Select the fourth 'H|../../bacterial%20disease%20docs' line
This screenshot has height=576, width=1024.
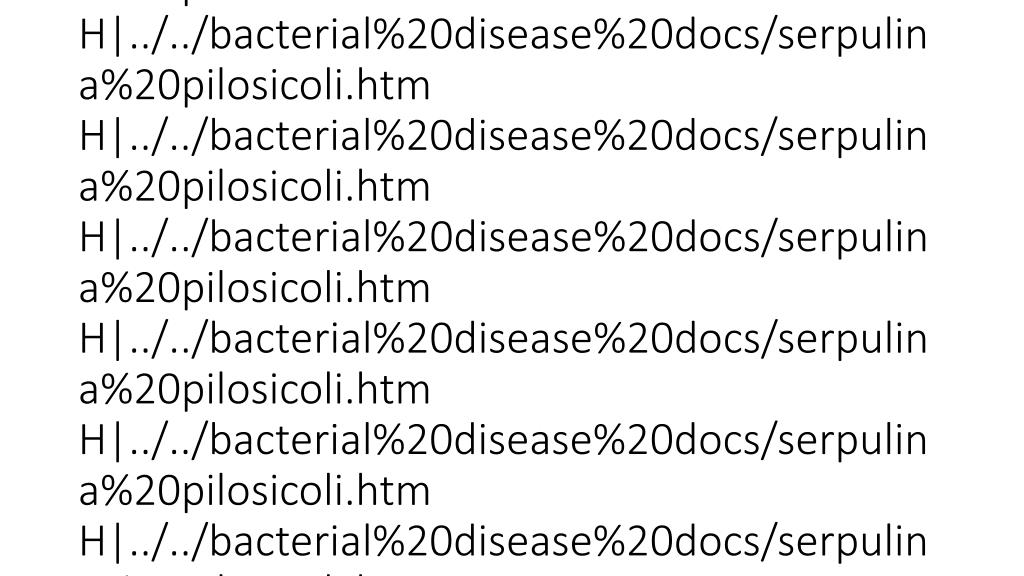coord(503,340)
